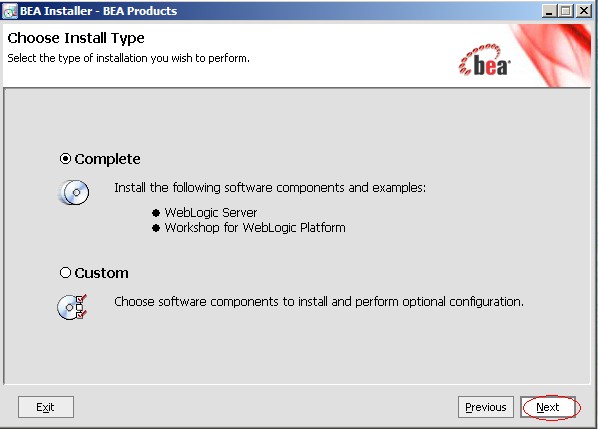Click the Workshop for WebLogic Platform text
The image size is (598, 429).
coord(255,228)
